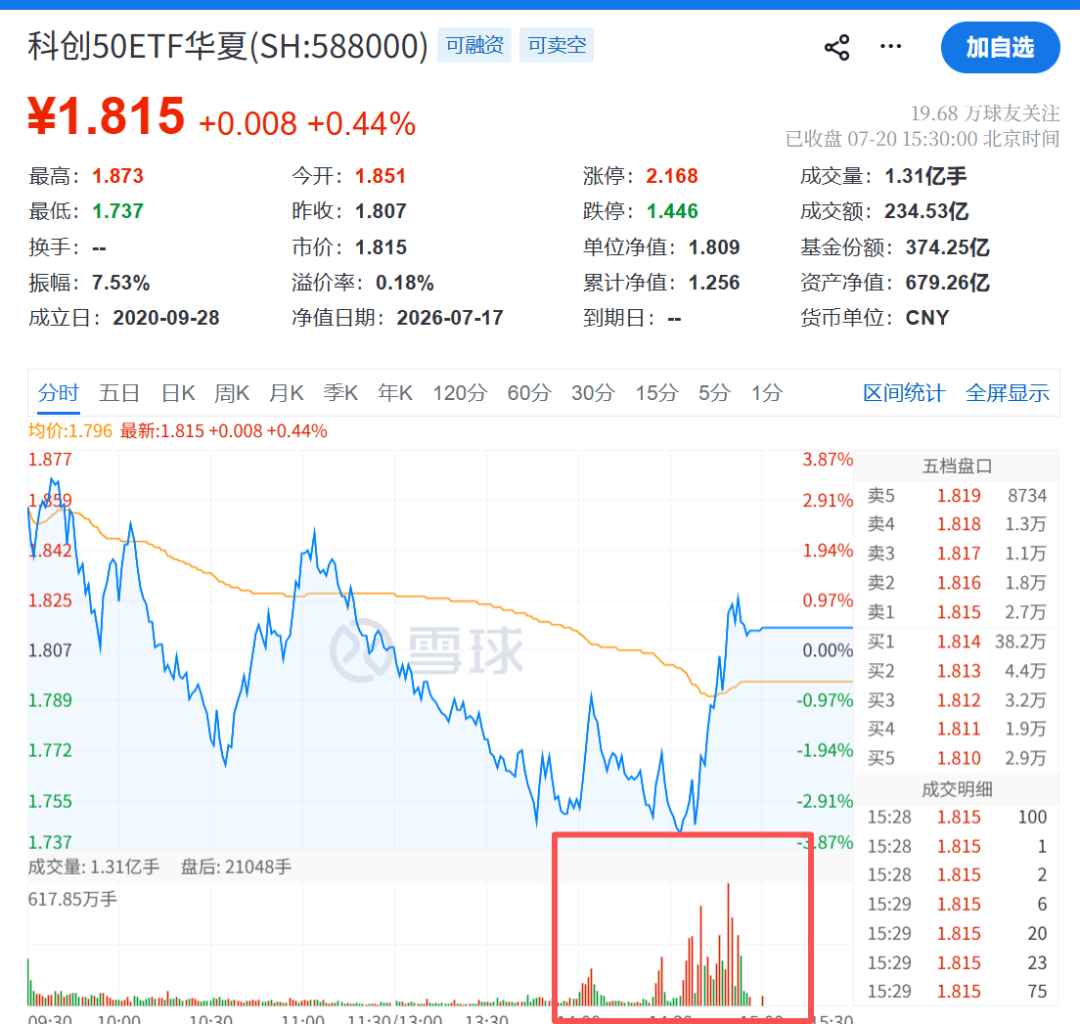The height and width of the screenshot is (1024, 1080).
Task: Click the 五档盘口 panel header
Action: (957, 466)
